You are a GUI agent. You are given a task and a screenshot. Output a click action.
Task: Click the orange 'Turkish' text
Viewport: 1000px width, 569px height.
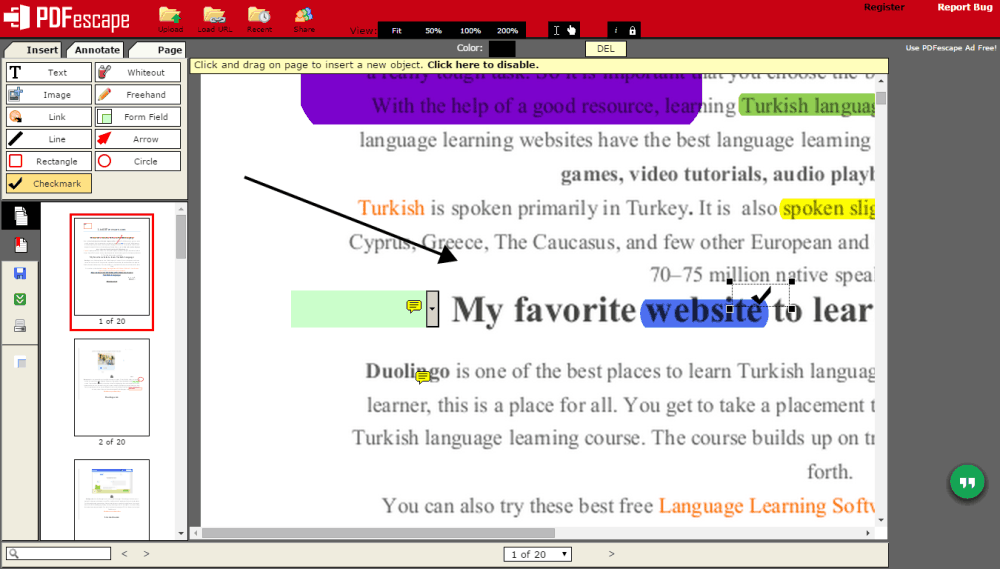tap(391, 208)
